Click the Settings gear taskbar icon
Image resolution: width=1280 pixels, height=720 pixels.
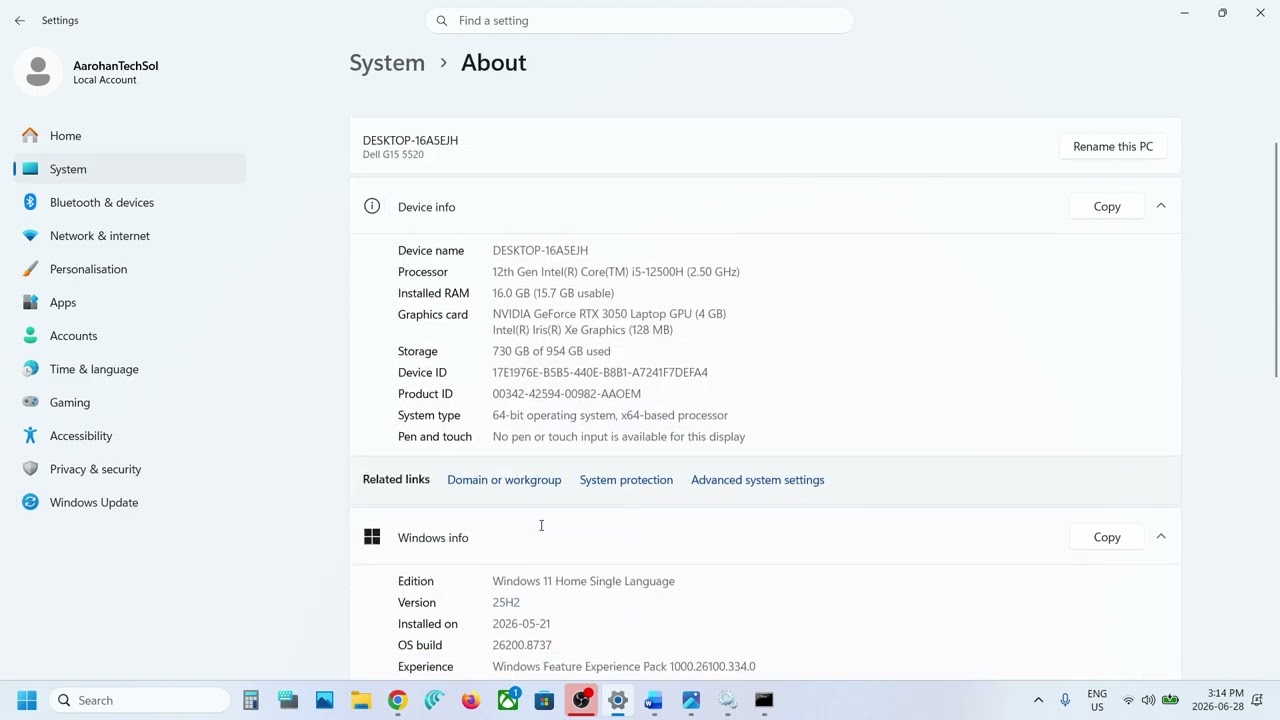tap(618, 700)
